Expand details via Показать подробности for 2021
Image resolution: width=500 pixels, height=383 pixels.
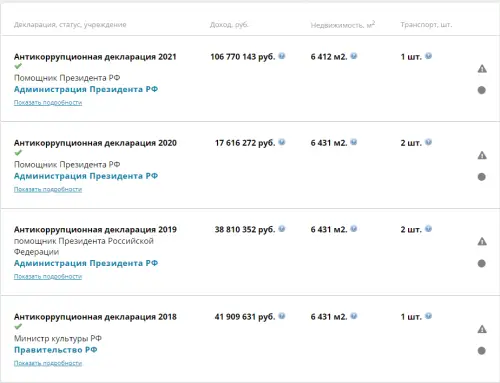tap(48, 103)
